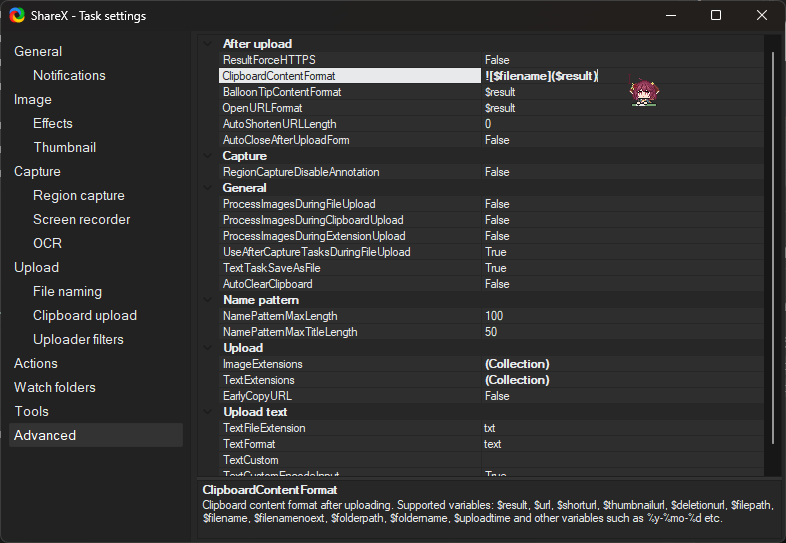Open the Screen recorder settings
Viewport: 786px width, 543px height.
82,219
